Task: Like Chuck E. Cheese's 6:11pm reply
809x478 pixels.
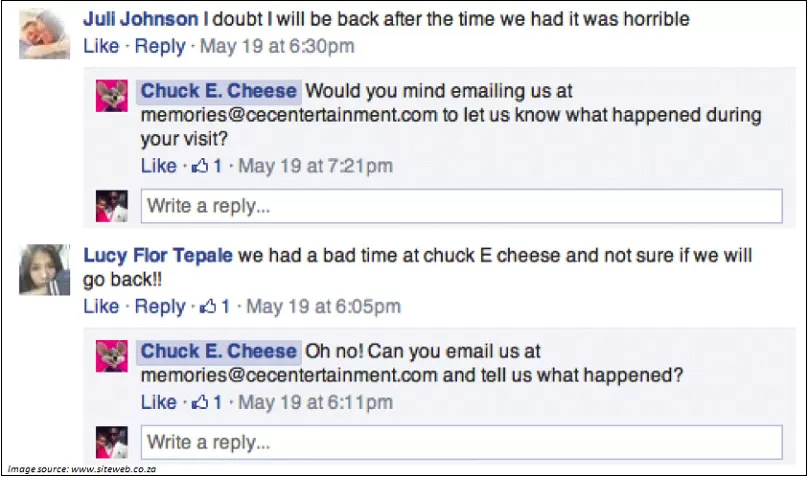Action: pos(158,402)
